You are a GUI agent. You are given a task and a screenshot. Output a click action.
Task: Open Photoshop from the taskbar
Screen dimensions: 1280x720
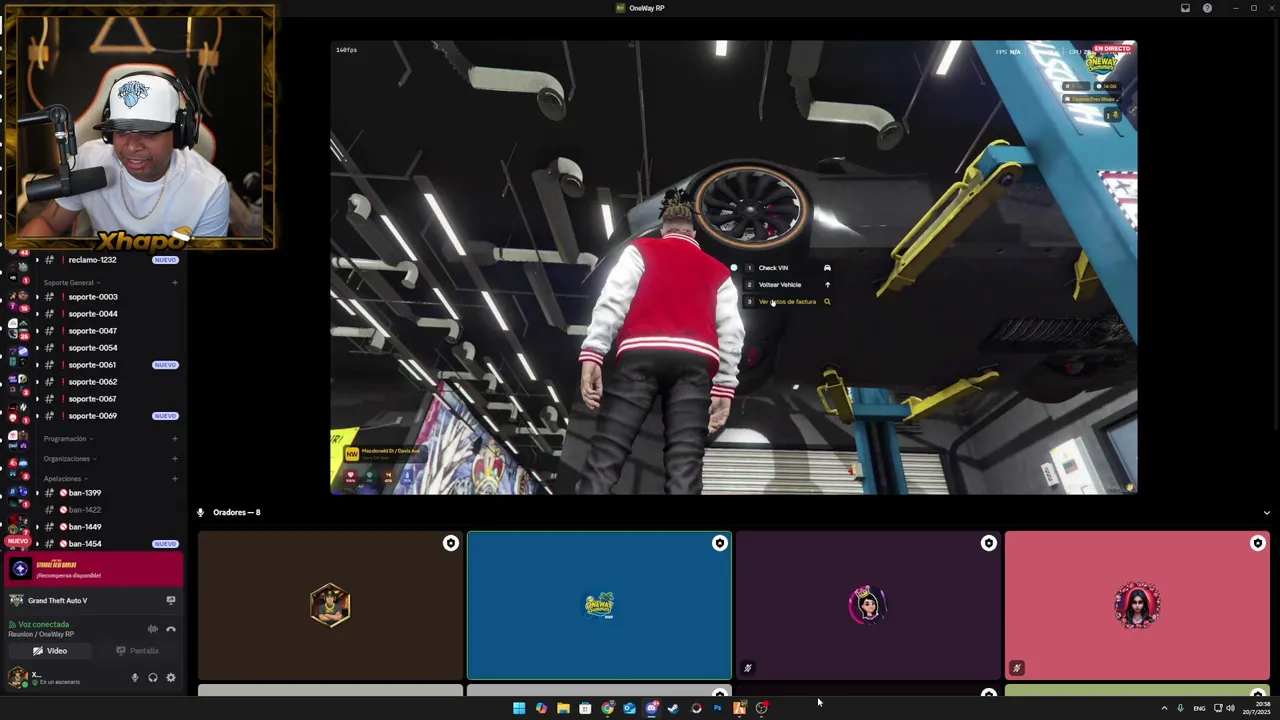coord(717,708)
